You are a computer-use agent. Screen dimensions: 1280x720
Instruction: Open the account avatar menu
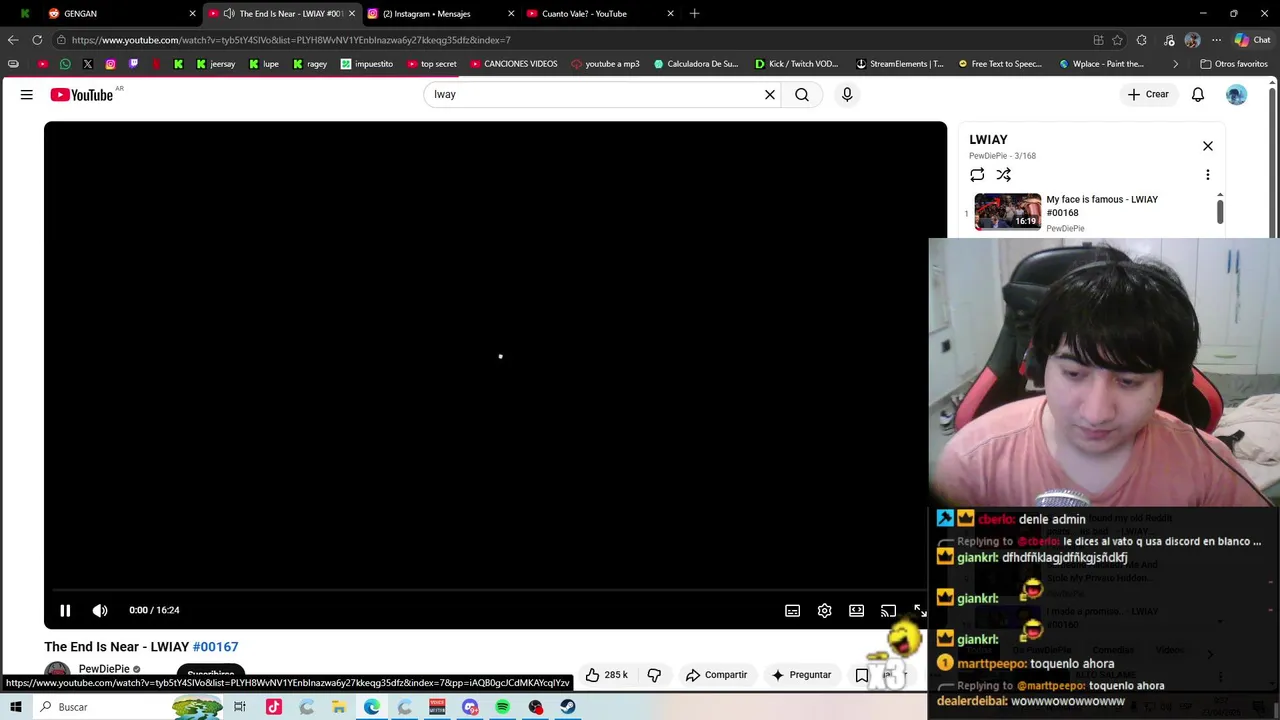[x=1237, y=94]
